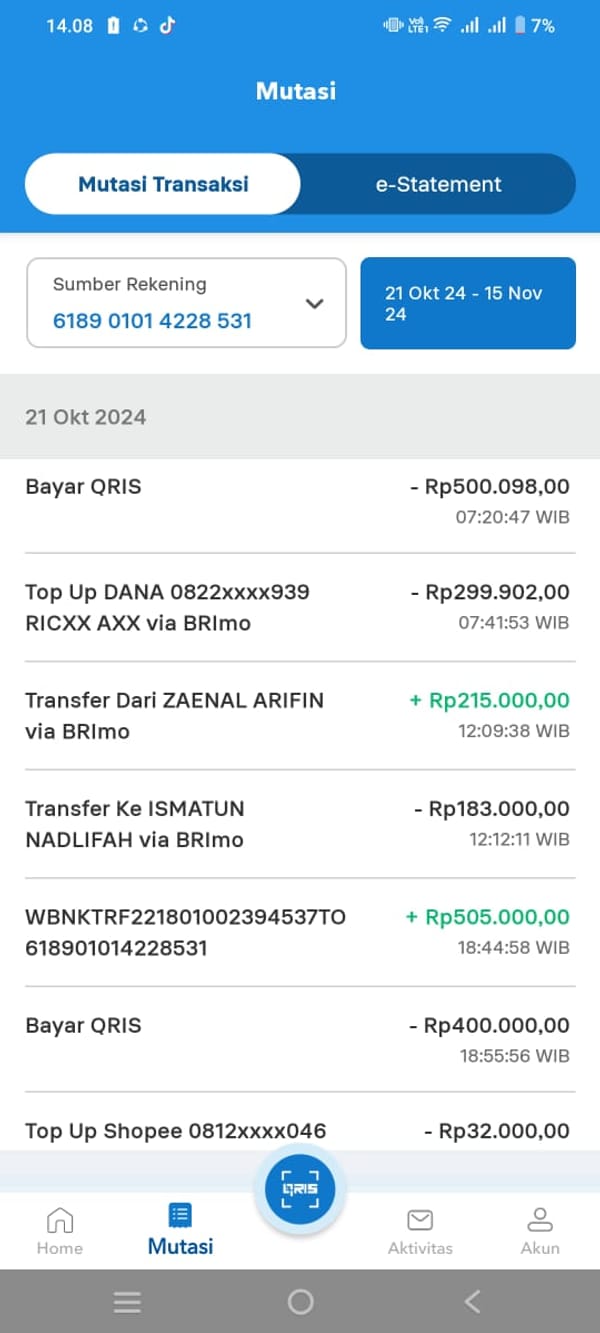
Task: Open the Top Up Shopee transaction
Action: (x=300, y=1131)
